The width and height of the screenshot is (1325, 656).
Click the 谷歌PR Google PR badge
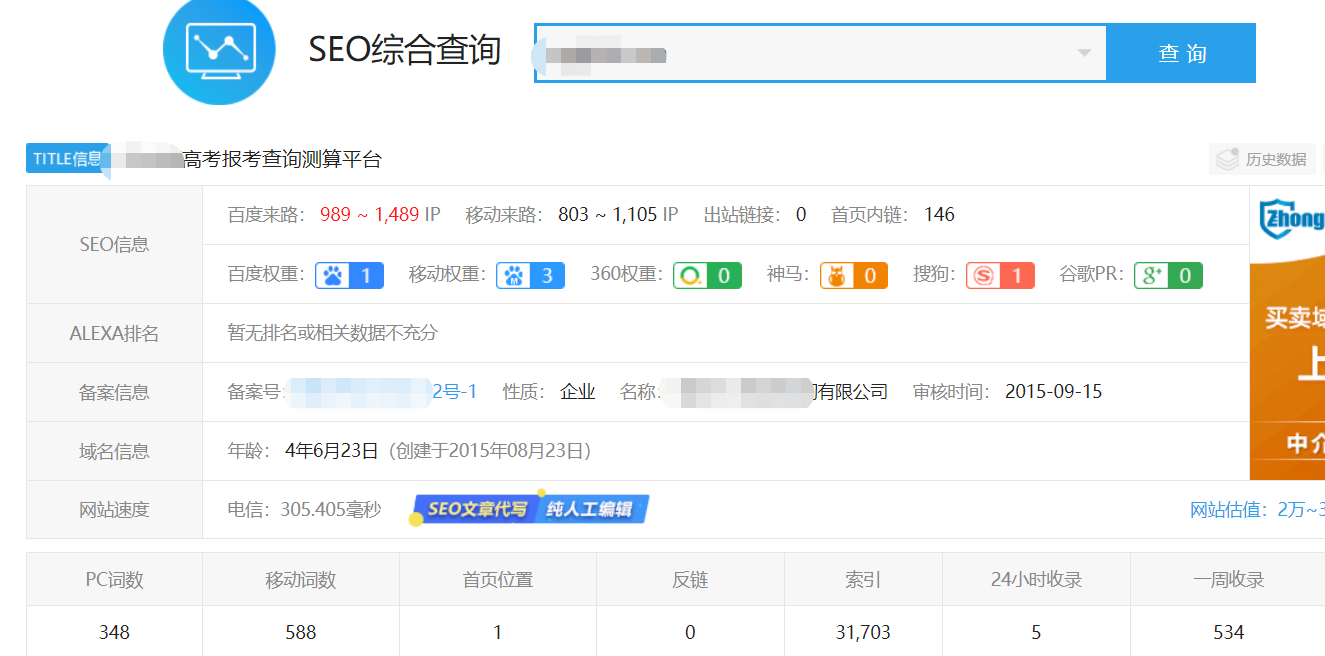1167,275
